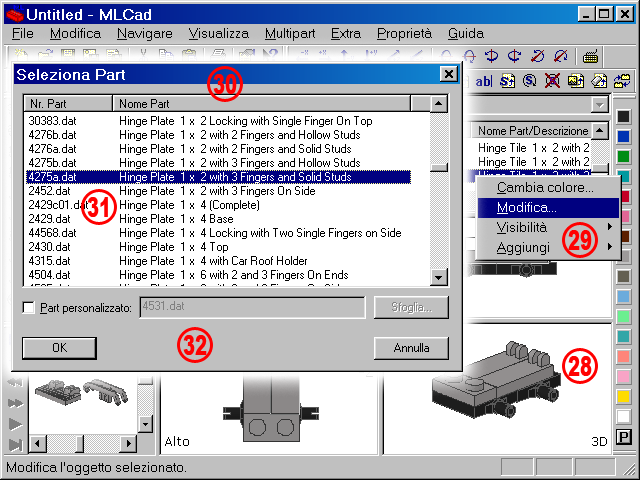The height and width of the screenshot is (480, 640).
Task: Click the red rotate Z-axis icon with arrow left
Action: (x=537, y=56)
